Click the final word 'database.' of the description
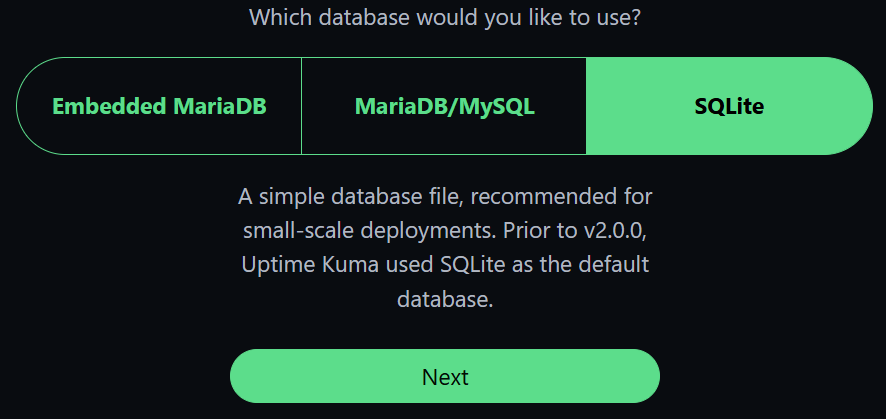 pos(445,299)
